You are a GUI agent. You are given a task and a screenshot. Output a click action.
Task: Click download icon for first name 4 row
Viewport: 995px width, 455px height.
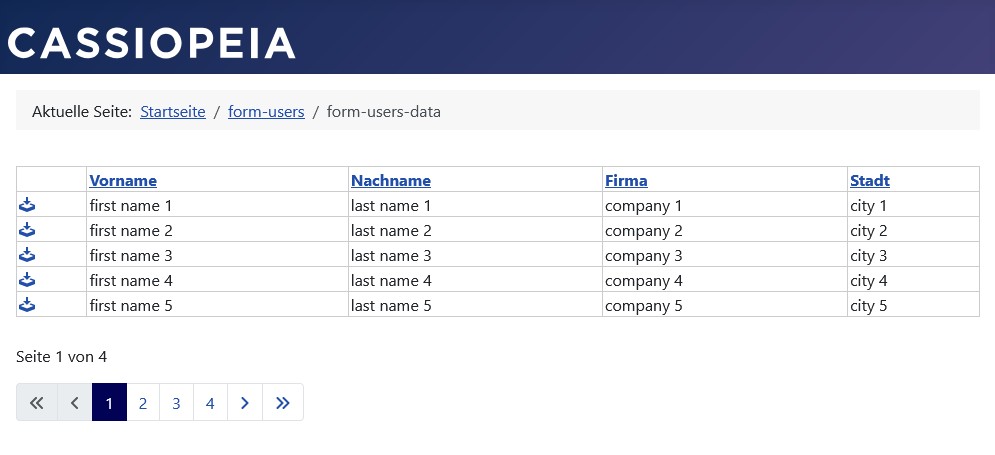pyautogui.click(x=27, y=280)
